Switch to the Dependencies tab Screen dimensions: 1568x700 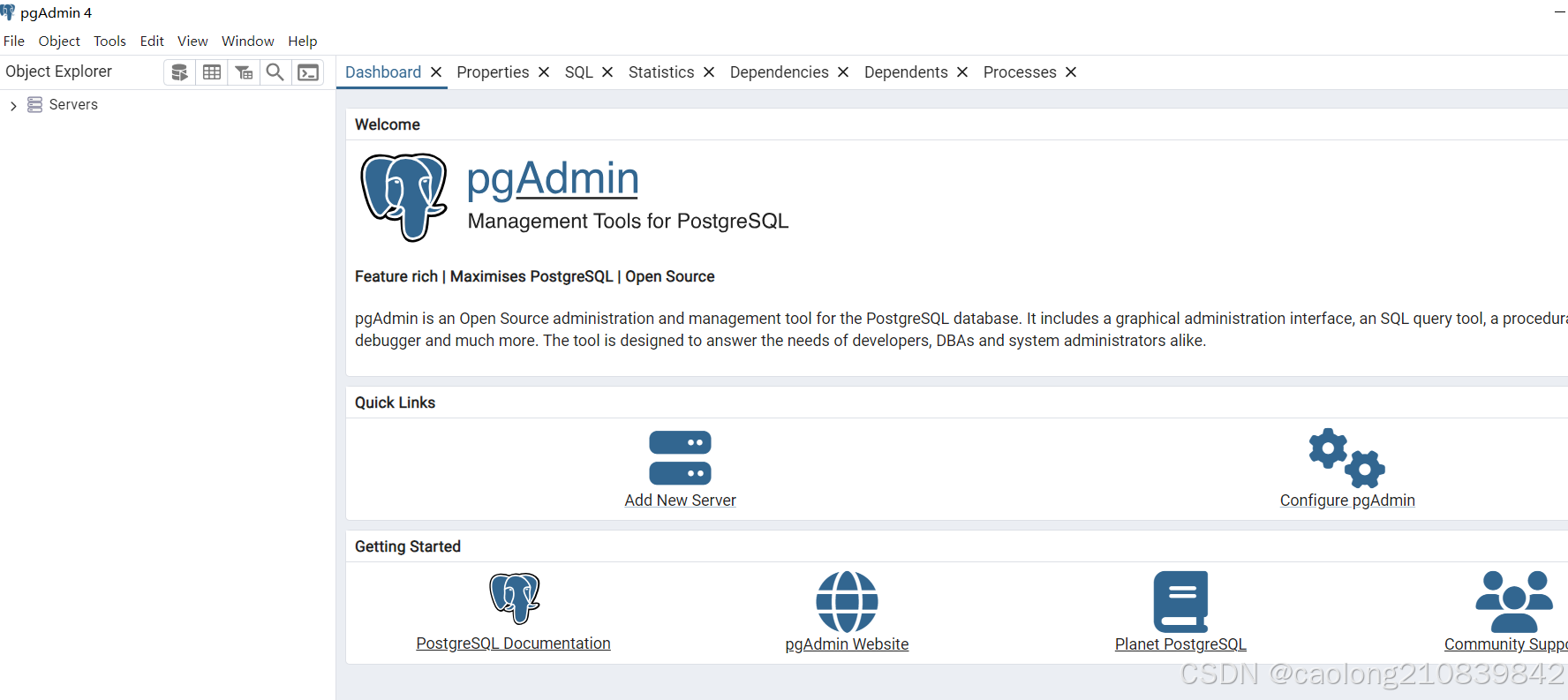point(780,72)
